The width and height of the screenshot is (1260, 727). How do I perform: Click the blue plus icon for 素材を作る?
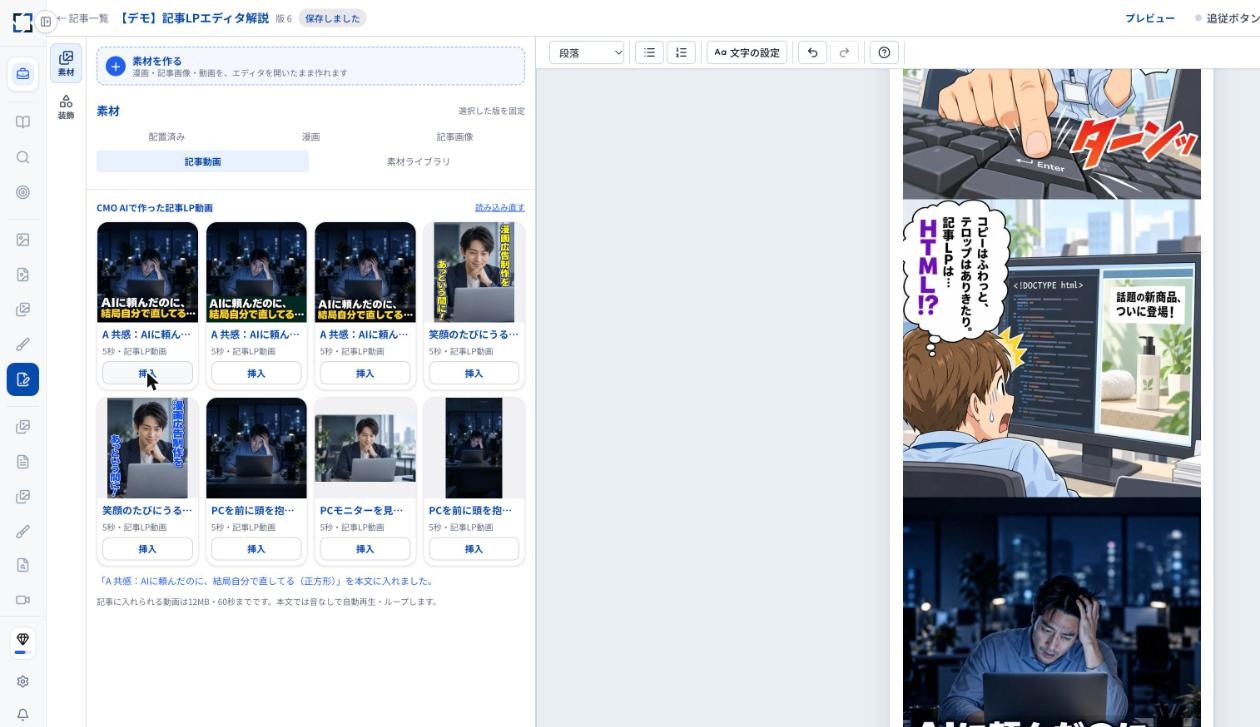tap(115, 66)
